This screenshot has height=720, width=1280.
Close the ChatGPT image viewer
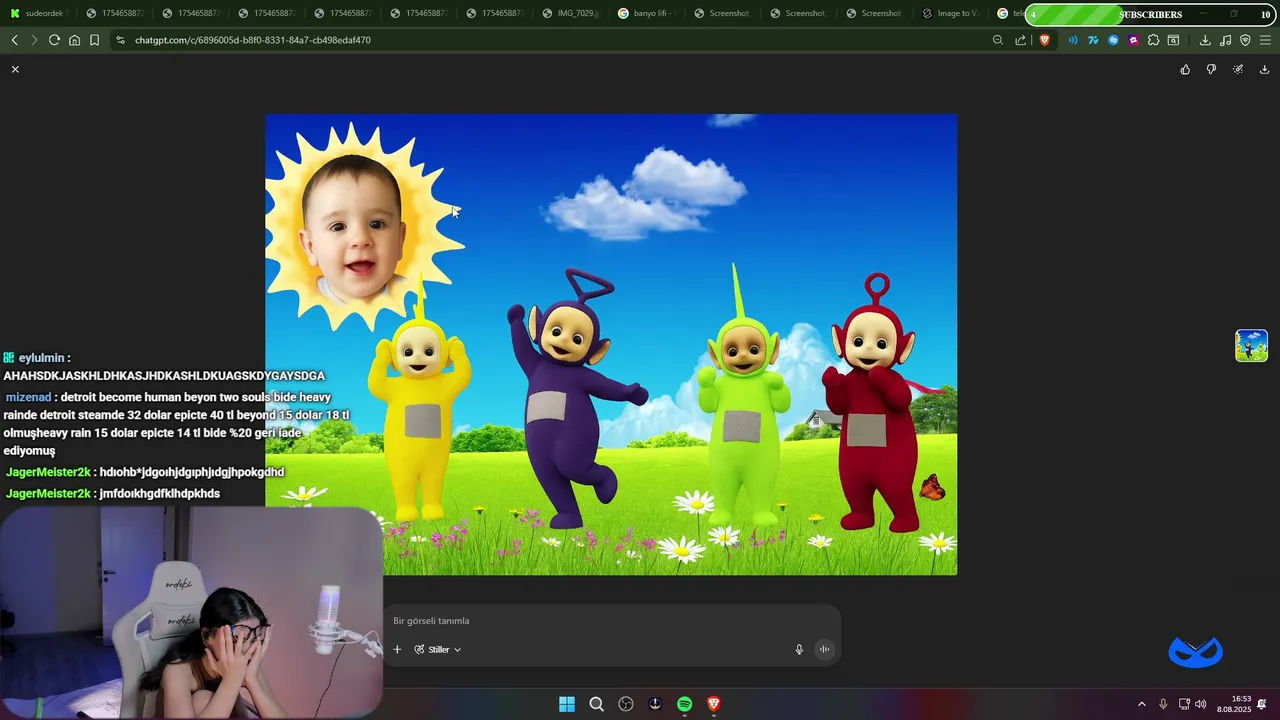15,69
